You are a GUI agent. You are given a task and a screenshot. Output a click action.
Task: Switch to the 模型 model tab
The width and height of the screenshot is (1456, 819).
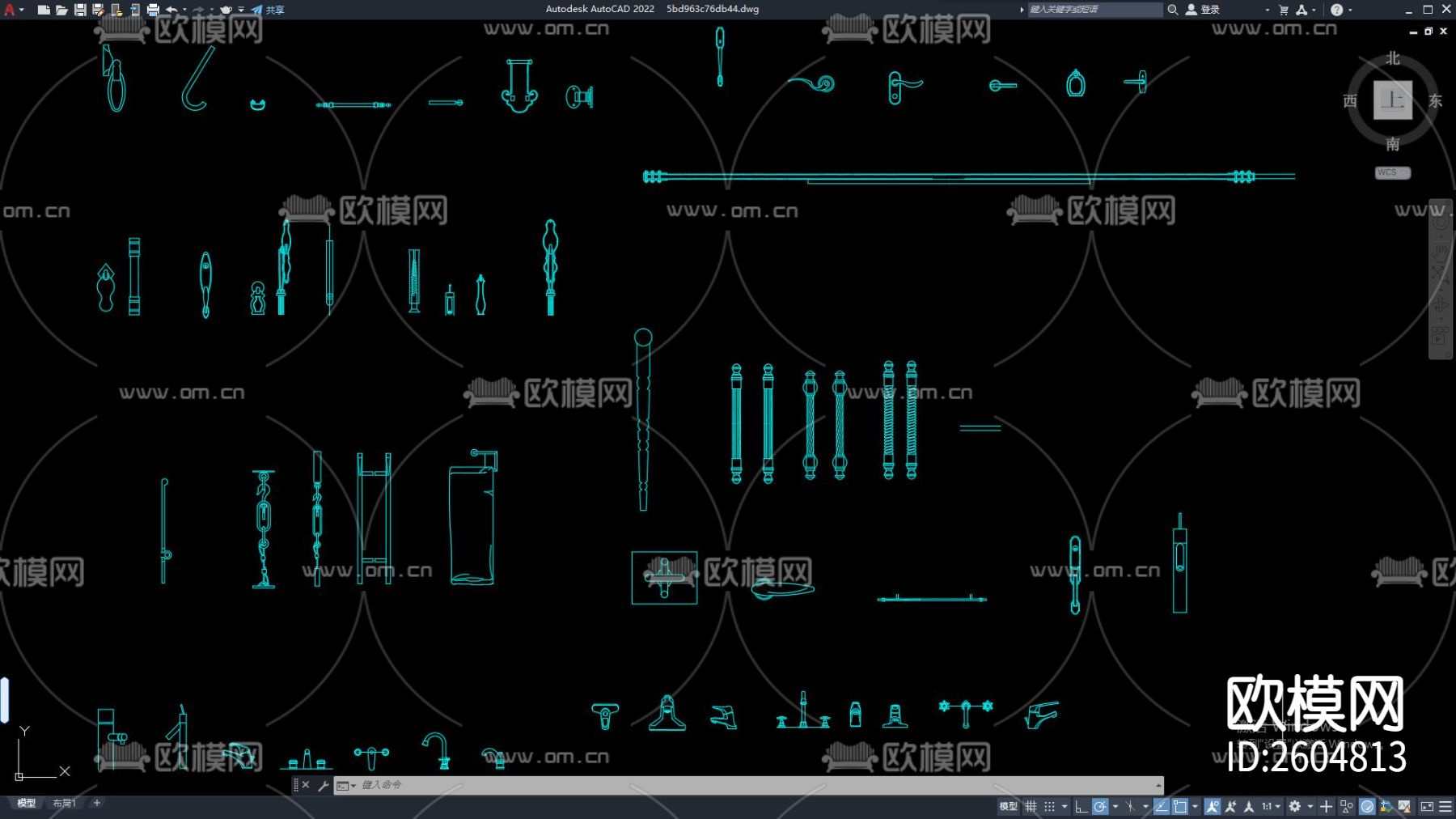pos(27,803)
